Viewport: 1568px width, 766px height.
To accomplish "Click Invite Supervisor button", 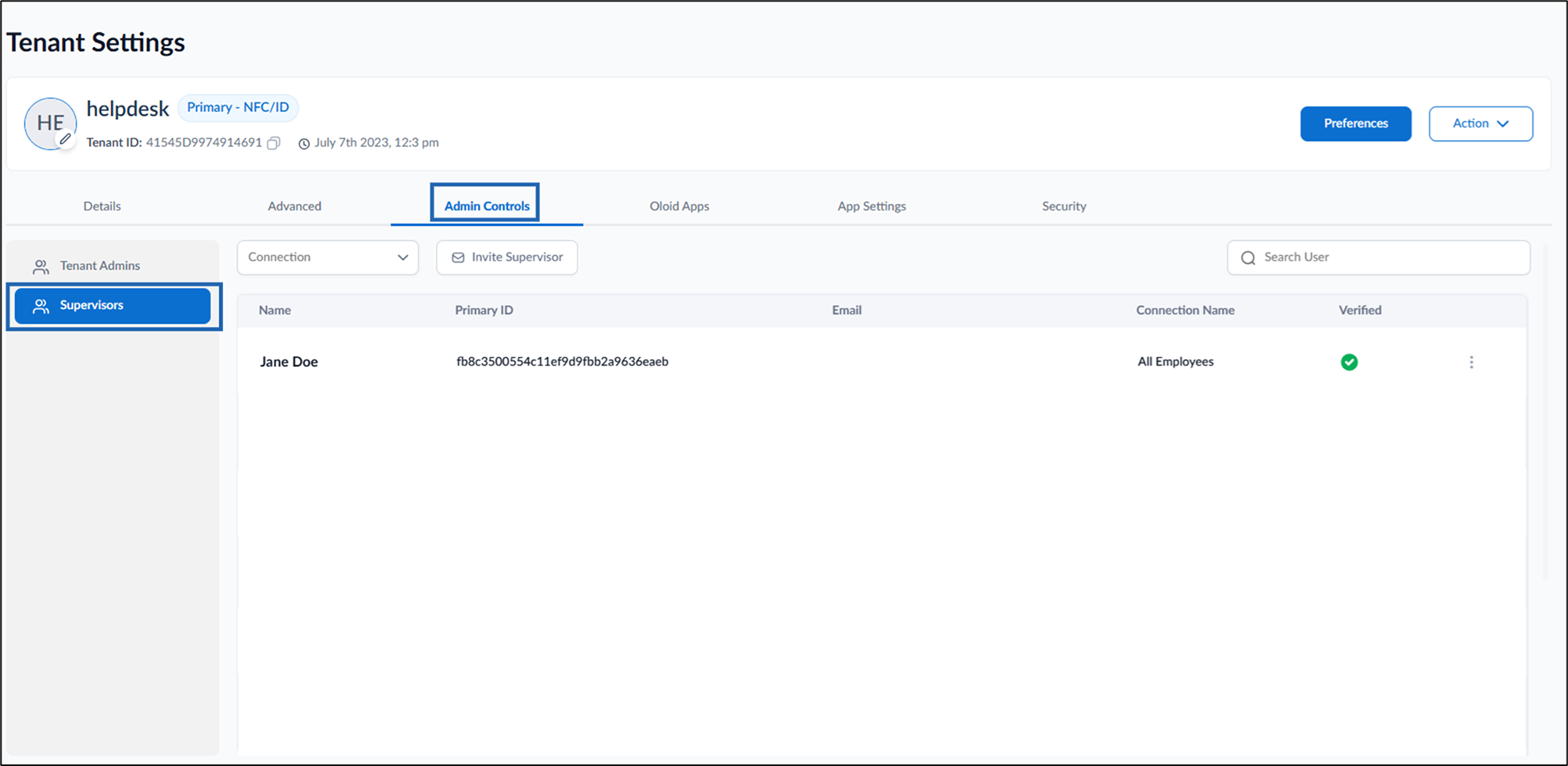I will [x=507, y=257].
